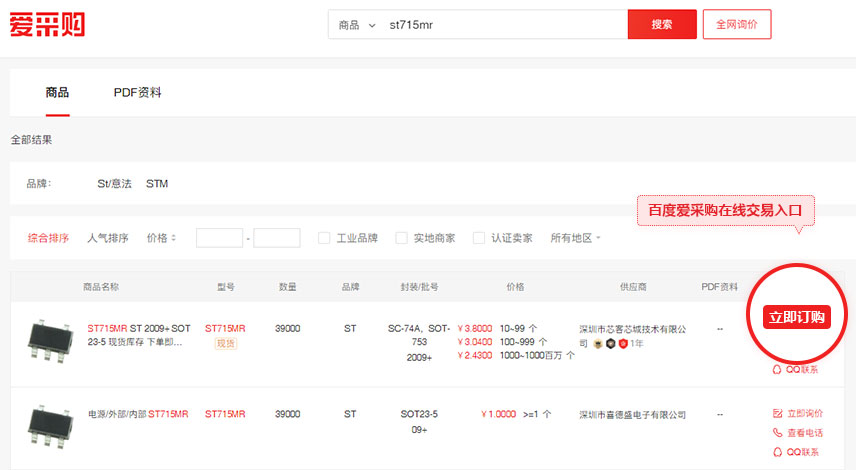Click SOT23-5 package text in second row
Image resolution: width=856 pixels, height=470 pixels.
coord(419,414)
